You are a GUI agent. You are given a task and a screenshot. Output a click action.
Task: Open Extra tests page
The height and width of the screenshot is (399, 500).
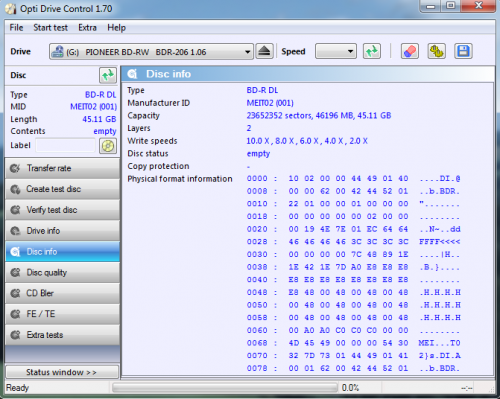tap(63, 335)
